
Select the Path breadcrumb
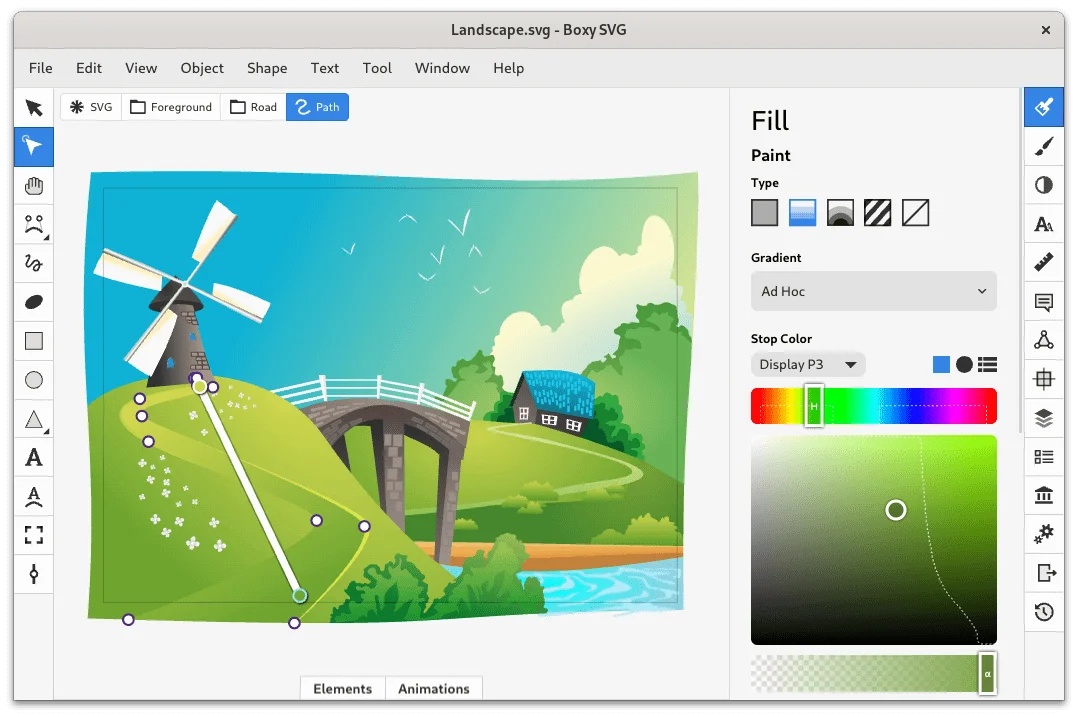[318, 107]
